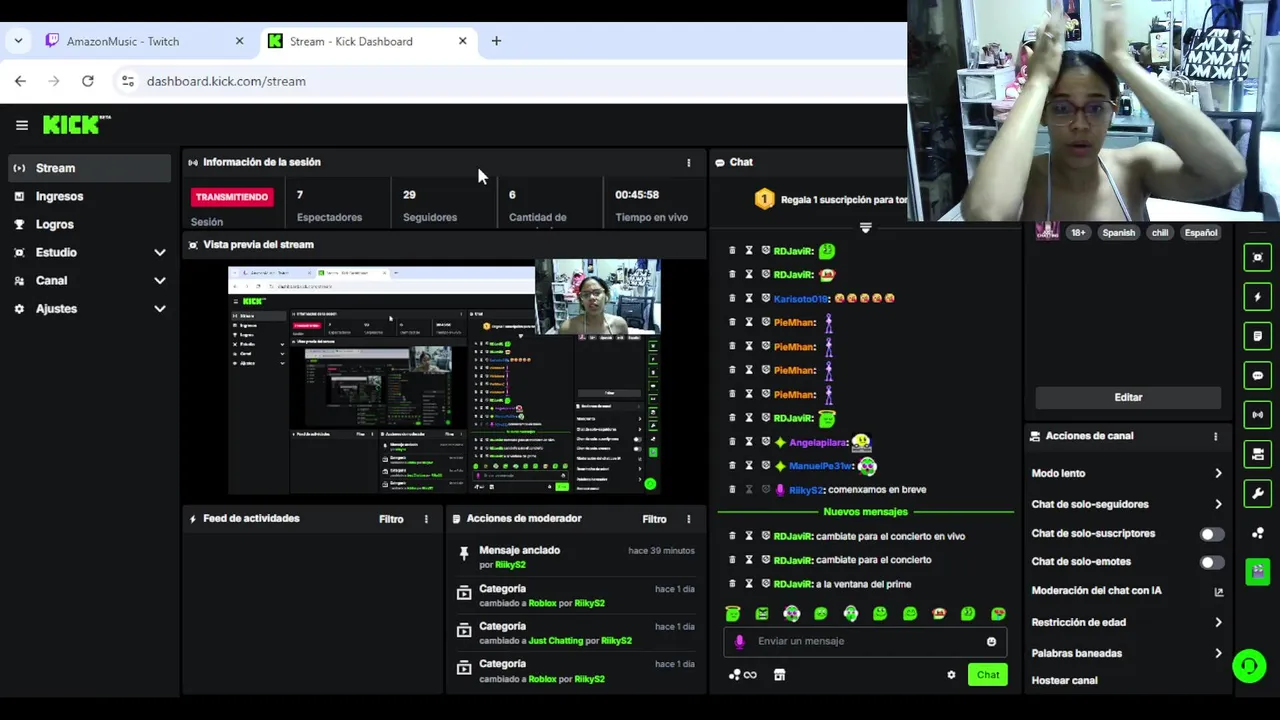Click the Chat panel header icon
This screenshot has height=720, width=1280.
coord(720,162)
